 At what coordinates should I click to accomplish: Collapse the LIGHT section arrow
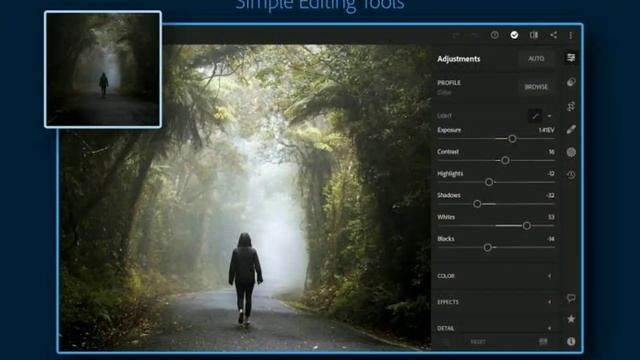tap(549, 116)
